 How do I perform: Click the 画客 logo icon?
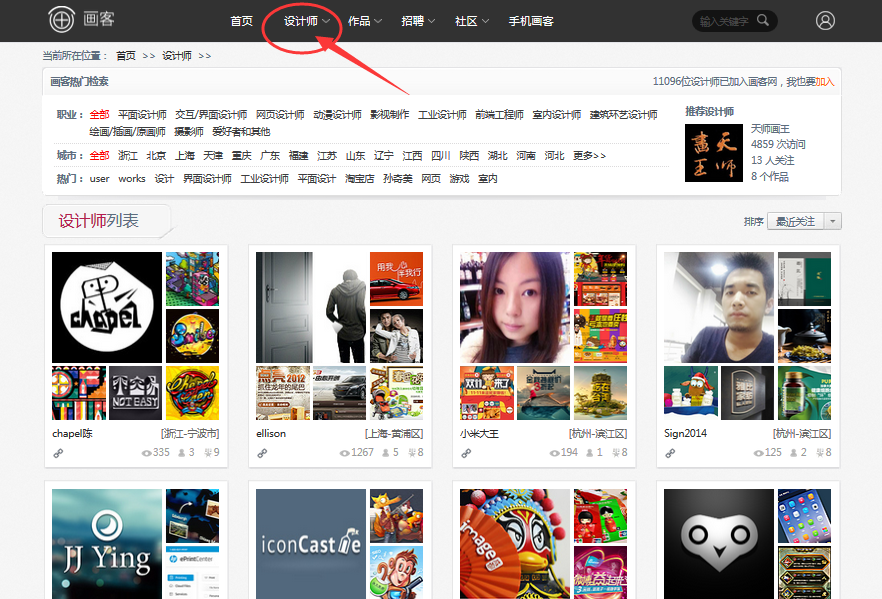click(62, 19)
